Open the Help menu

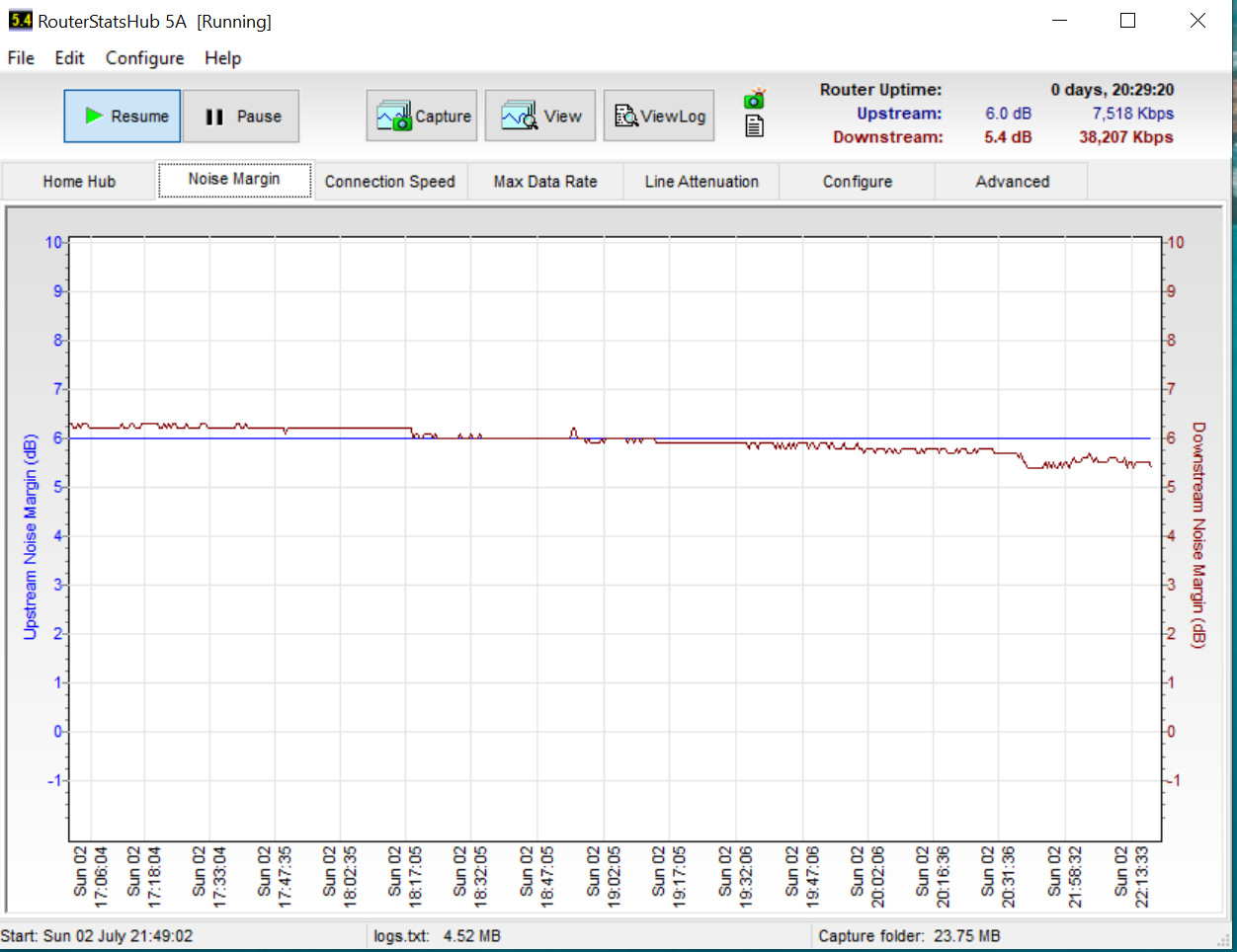[x=222, y=58]
